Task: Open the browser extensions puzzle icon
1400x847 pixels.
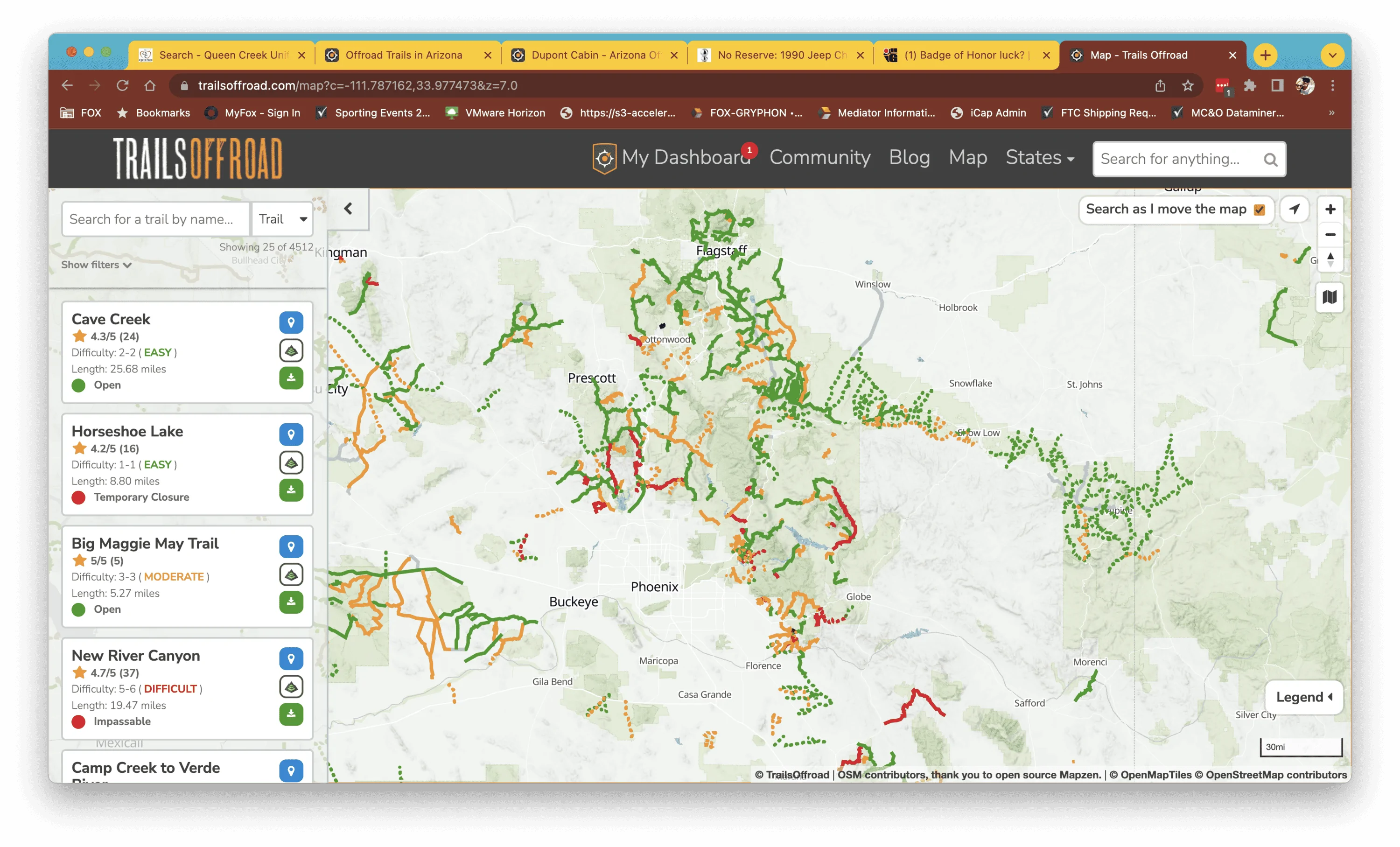Action: 1249,85
